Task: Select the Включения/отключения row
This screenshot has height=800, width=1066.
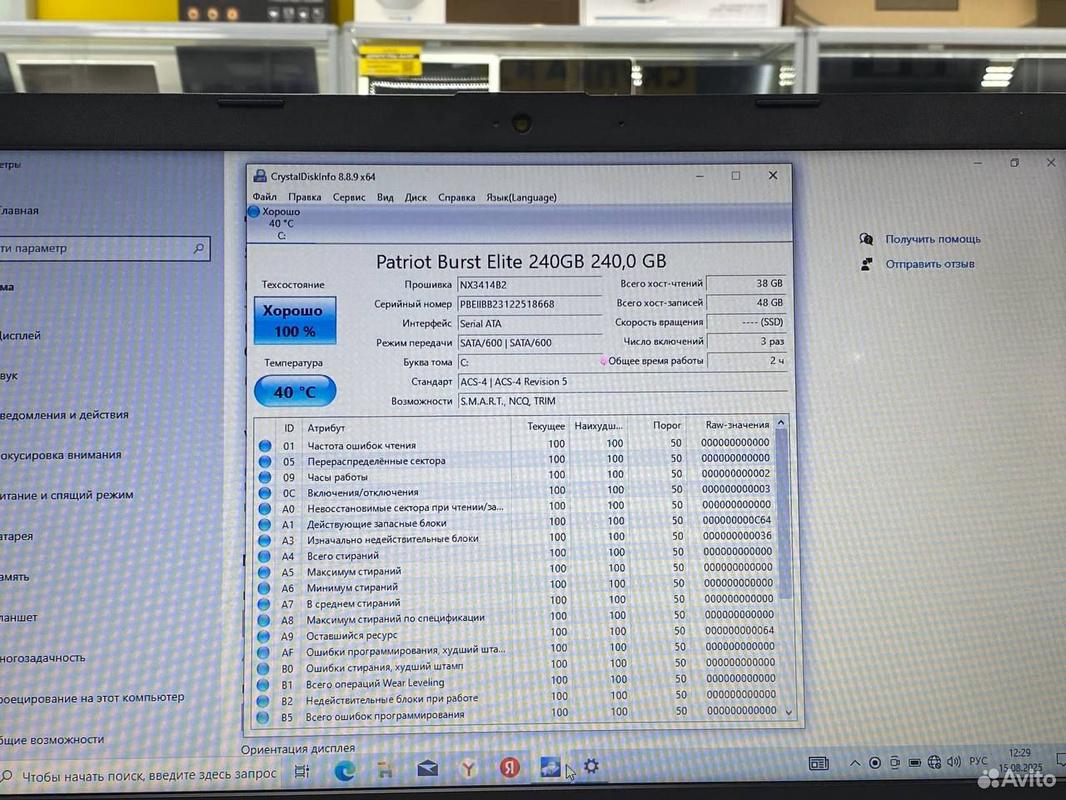Action: pos(515,491)
